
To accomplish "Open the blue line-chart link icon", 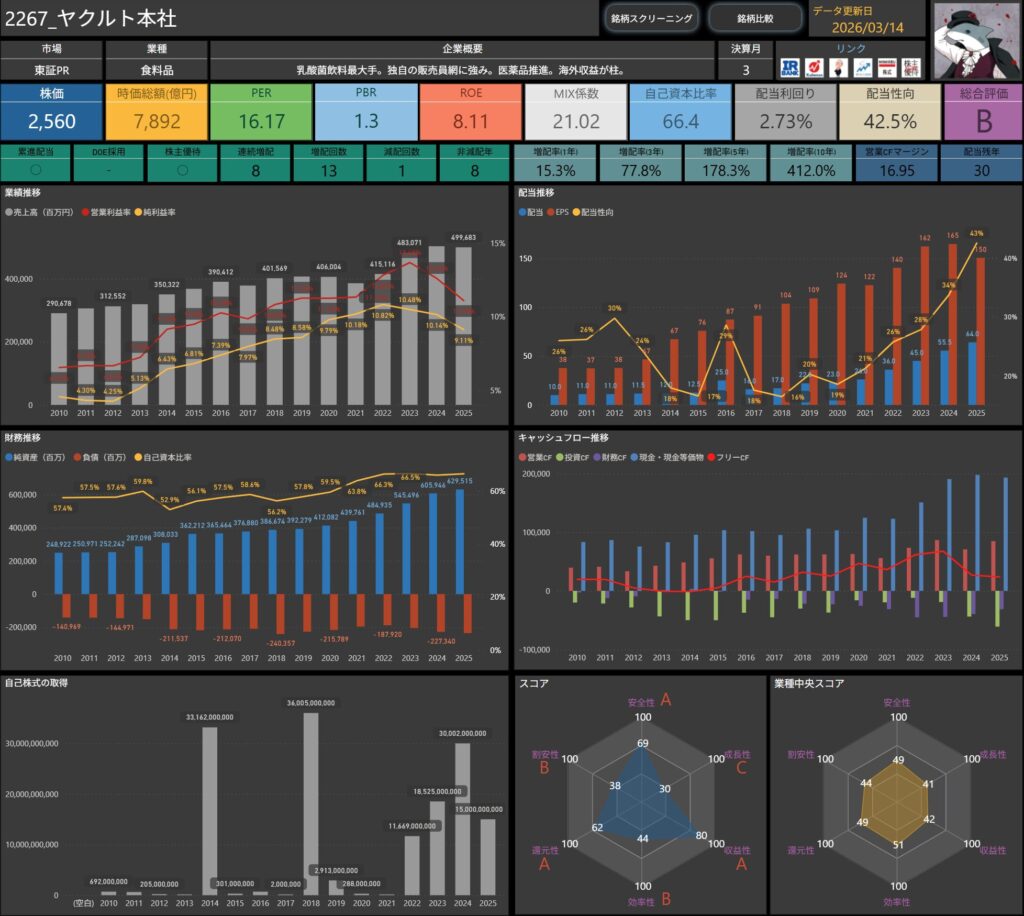I will pyautogui.click(x=861, y=67).
